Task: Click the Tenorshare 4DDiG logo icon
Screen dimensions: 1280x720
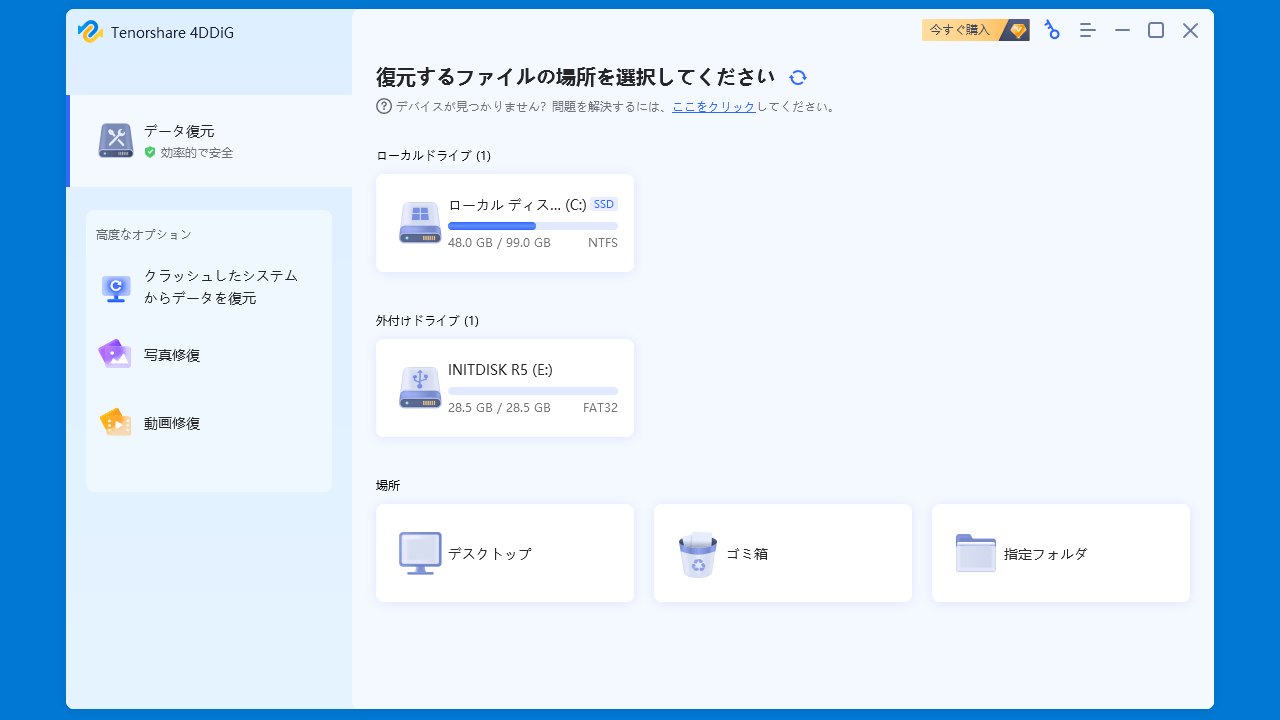Action: pos(90,32)
